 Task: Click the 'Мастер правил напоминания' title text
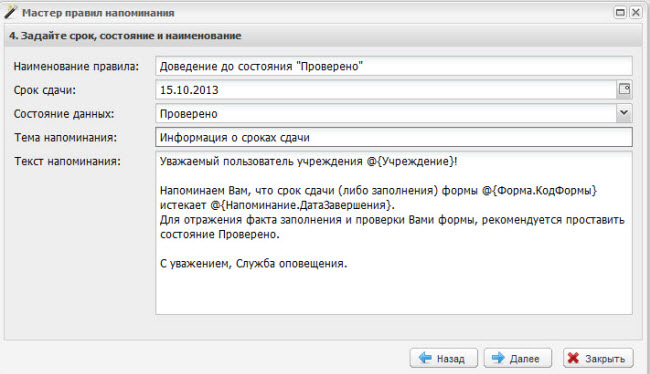98,13
